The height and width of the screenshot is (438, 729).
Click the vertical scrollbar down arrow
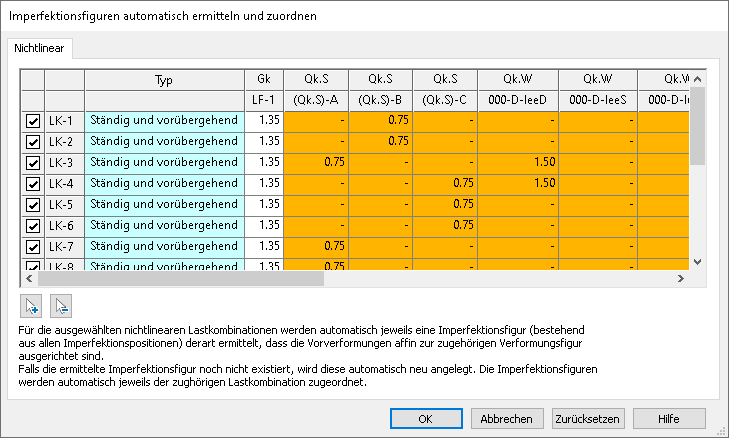pyautogui.click(x=697, y=262)
